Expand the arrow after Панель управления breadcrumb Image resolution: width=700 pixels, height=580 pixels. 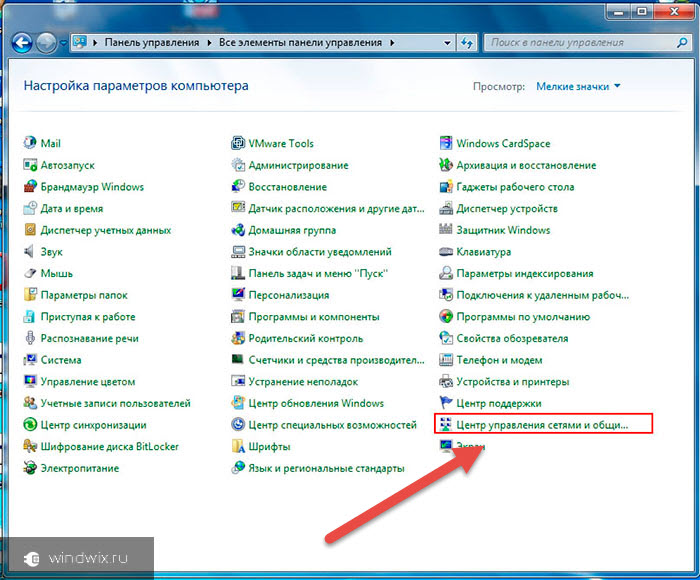pyautogui.click(x=209, y=43)
